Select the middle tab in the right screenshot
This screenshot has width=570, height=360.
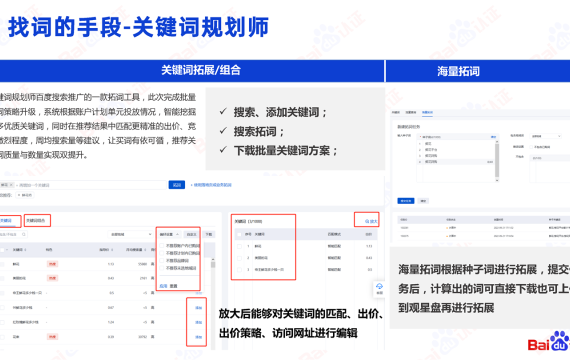pos(411,112)
